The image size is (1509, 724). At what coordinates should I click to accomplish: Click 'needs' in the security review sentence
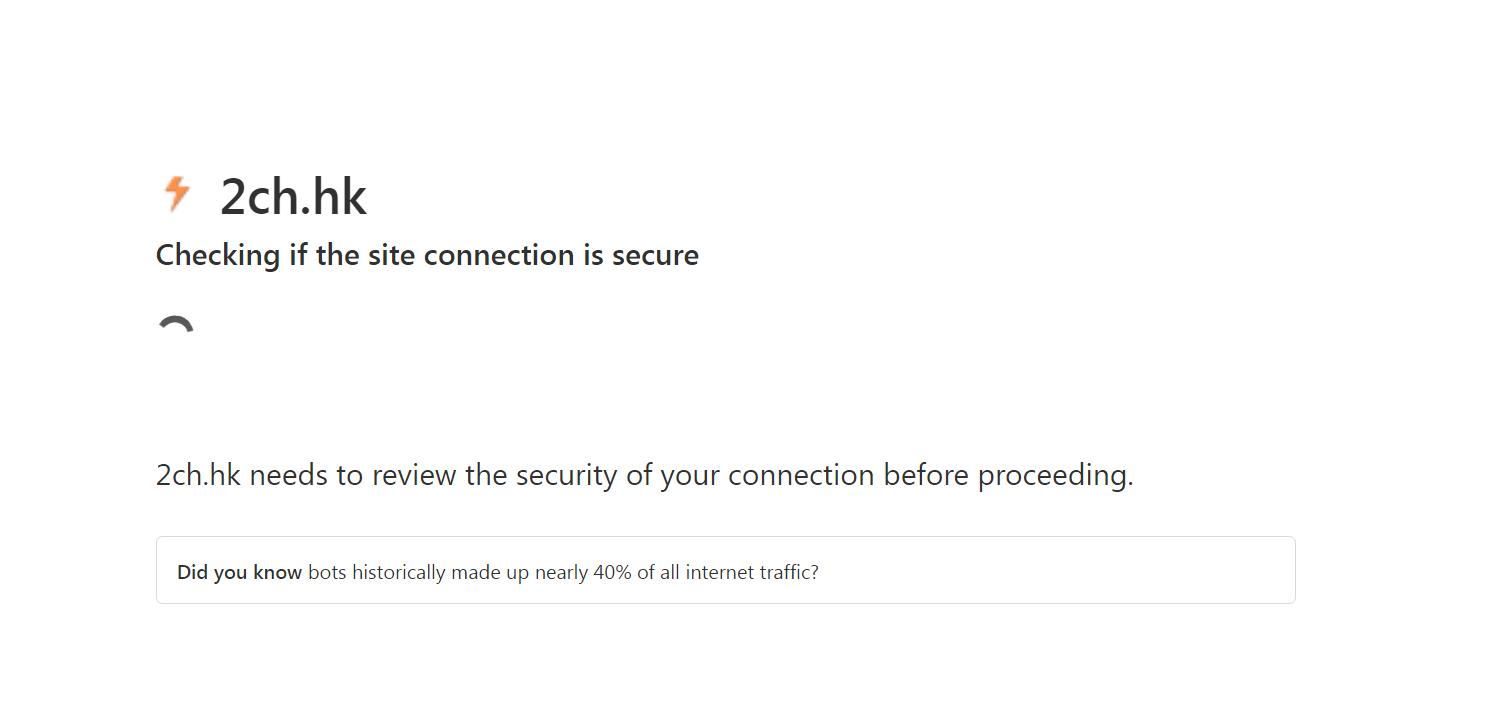[289, 476]
